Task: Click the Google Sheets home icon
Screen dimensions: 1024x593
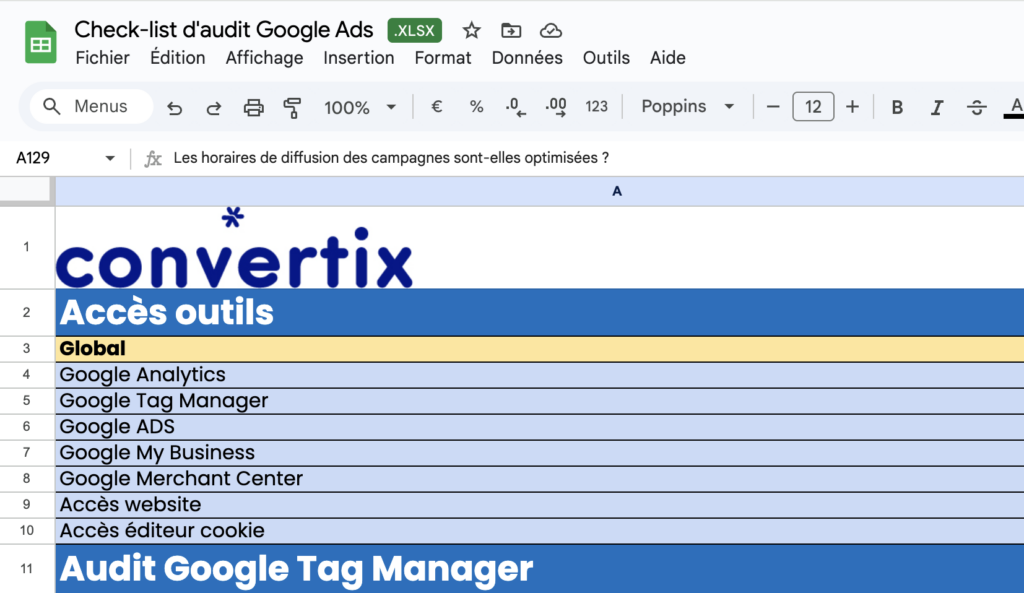Action: [41, 44]
